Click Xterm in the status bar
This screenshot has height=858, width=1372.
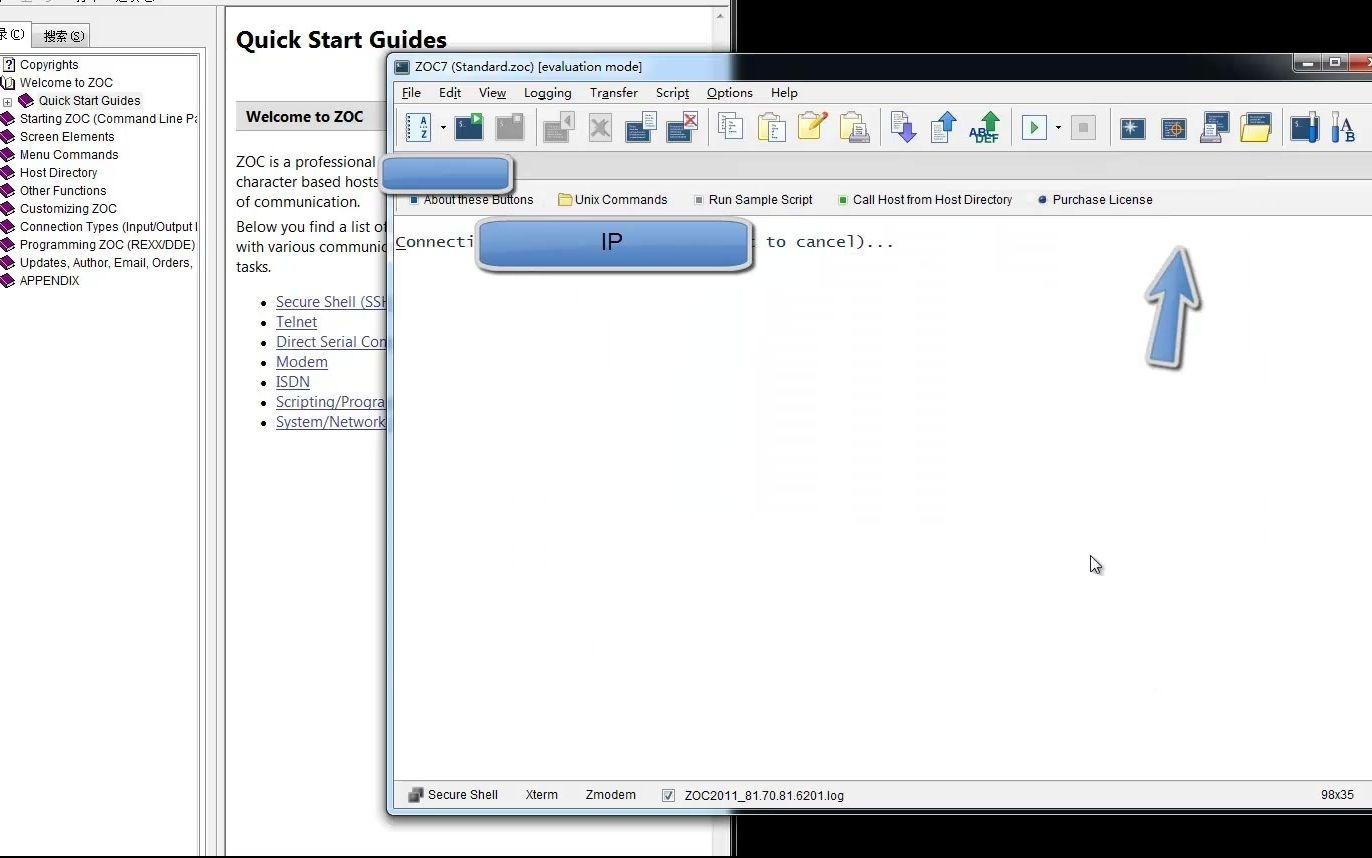click(x=542, y=795)
